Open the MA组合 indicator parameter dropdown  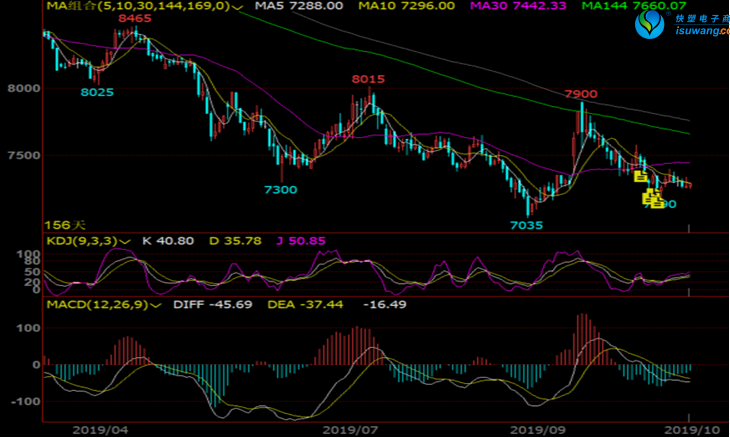(237, 7)
